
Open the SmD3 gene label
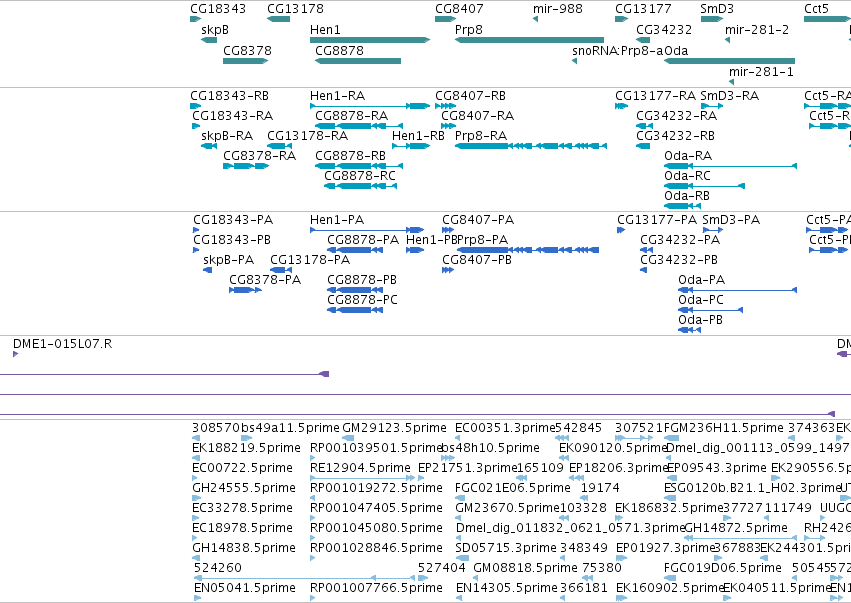pos(717,9)
